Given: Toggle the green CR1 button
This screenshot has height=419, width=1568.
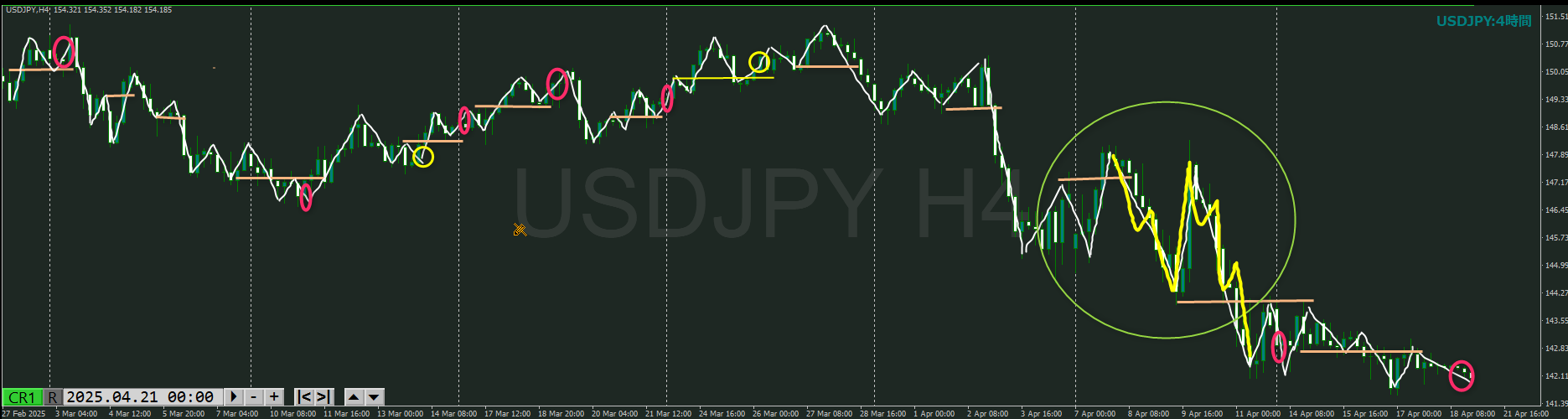Looking at the screenshot, I should 22,397.
